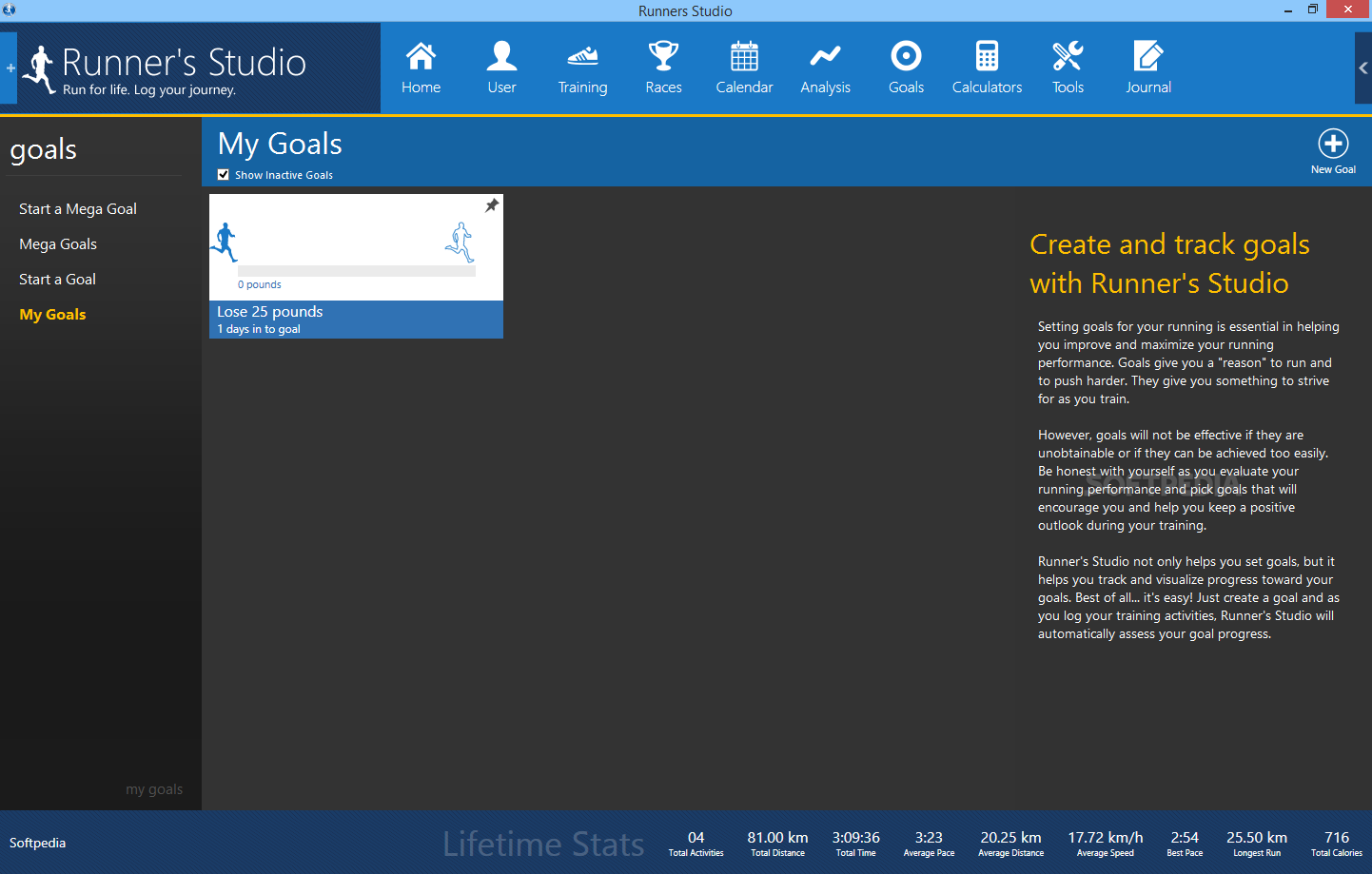1372x874 pixels.
Task: Click the starting runner figure on goal card
Action: (x=225, y=243)
